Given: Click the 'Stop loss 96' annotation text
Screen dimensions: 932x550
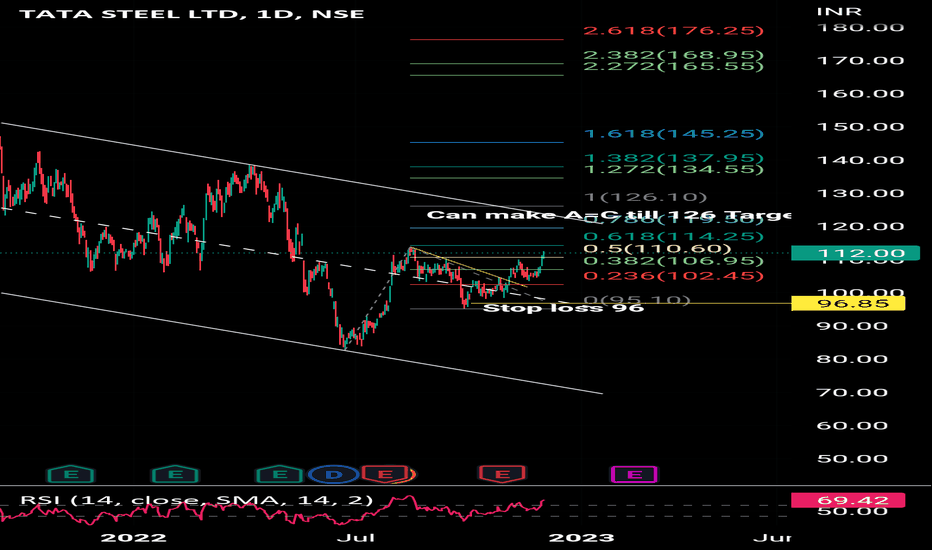Looking at the screenshot, I should (x=563, y=308).
